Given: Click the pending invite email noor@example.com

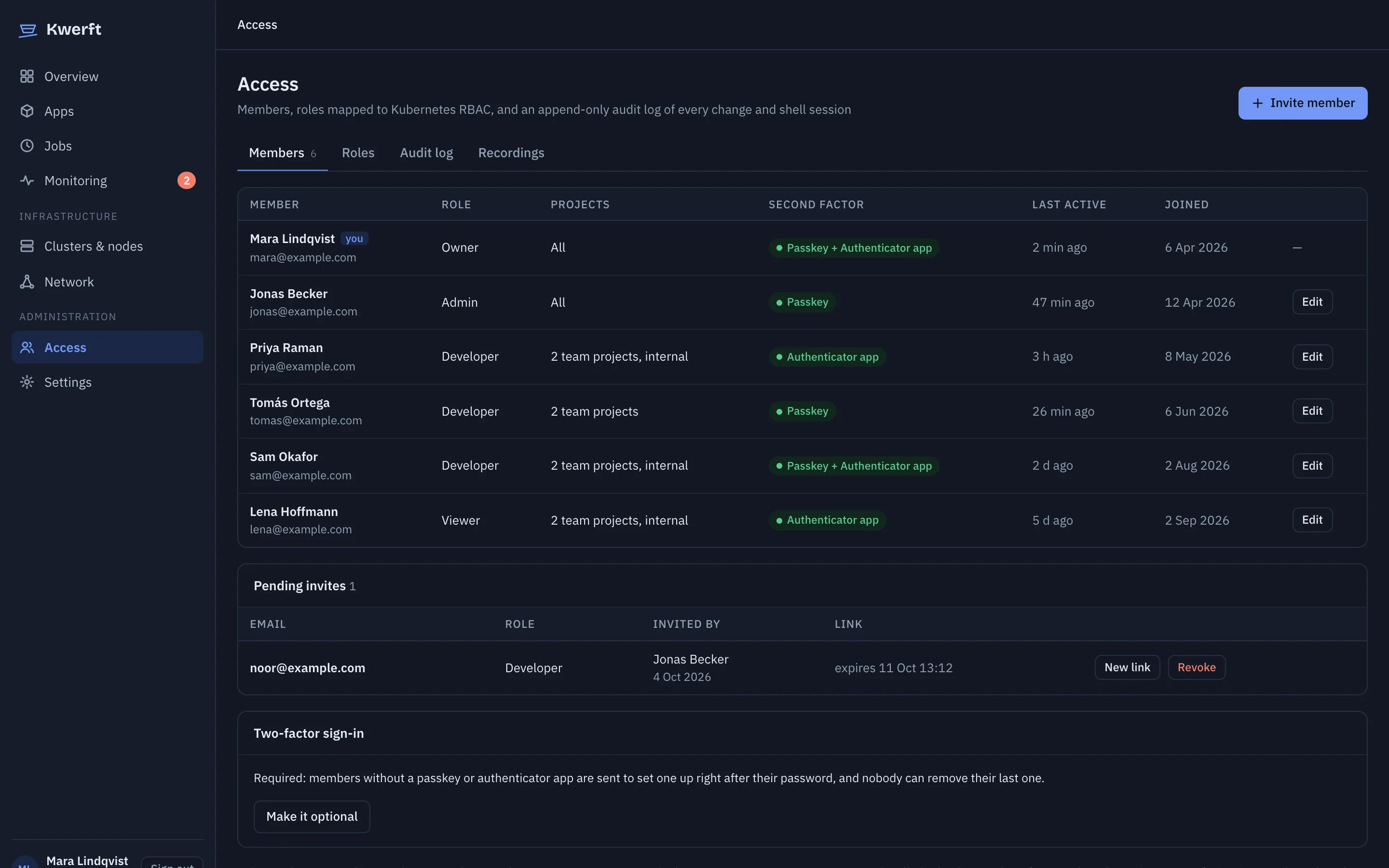Looking at the screenshot, I should (308, 668).
